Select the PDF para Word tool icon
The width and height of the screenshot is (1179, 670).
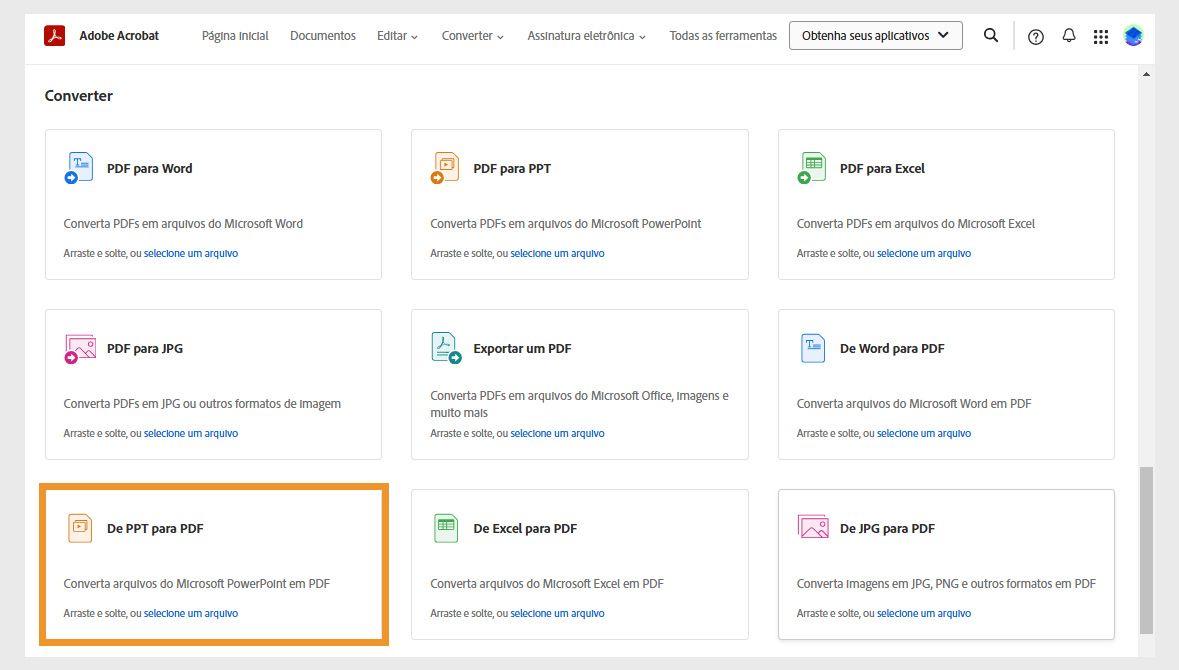pos(79,168)
